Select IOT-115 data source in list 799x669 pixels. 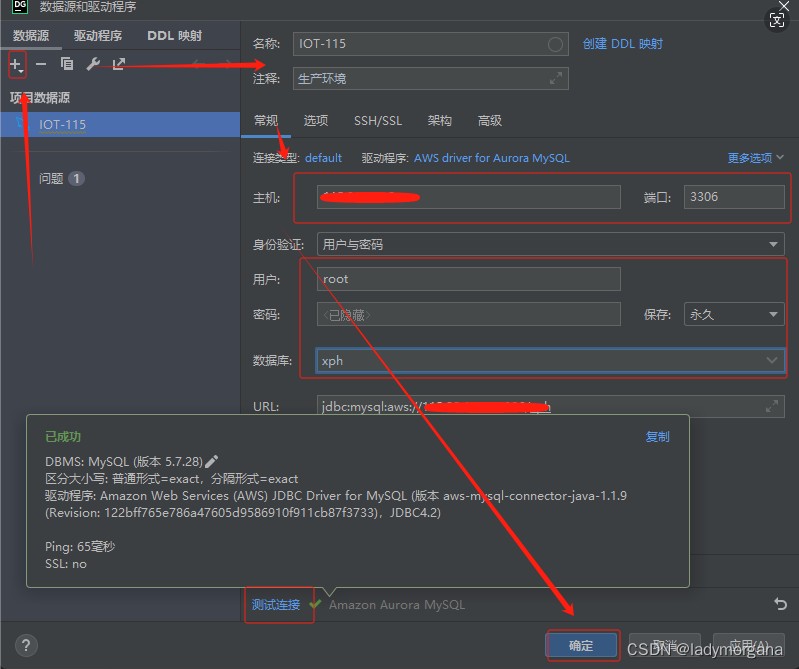(120, 124)
